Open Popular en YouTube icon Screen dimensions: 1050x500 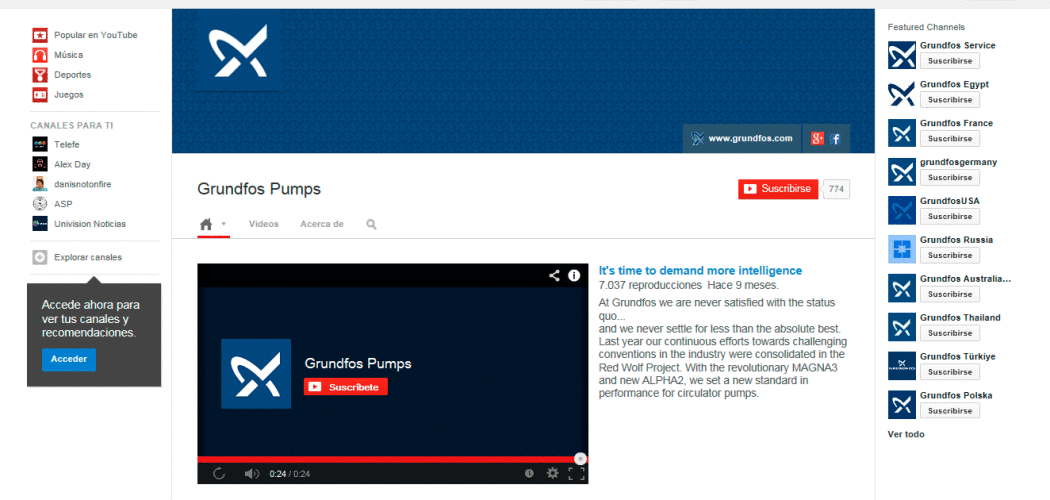40,35
